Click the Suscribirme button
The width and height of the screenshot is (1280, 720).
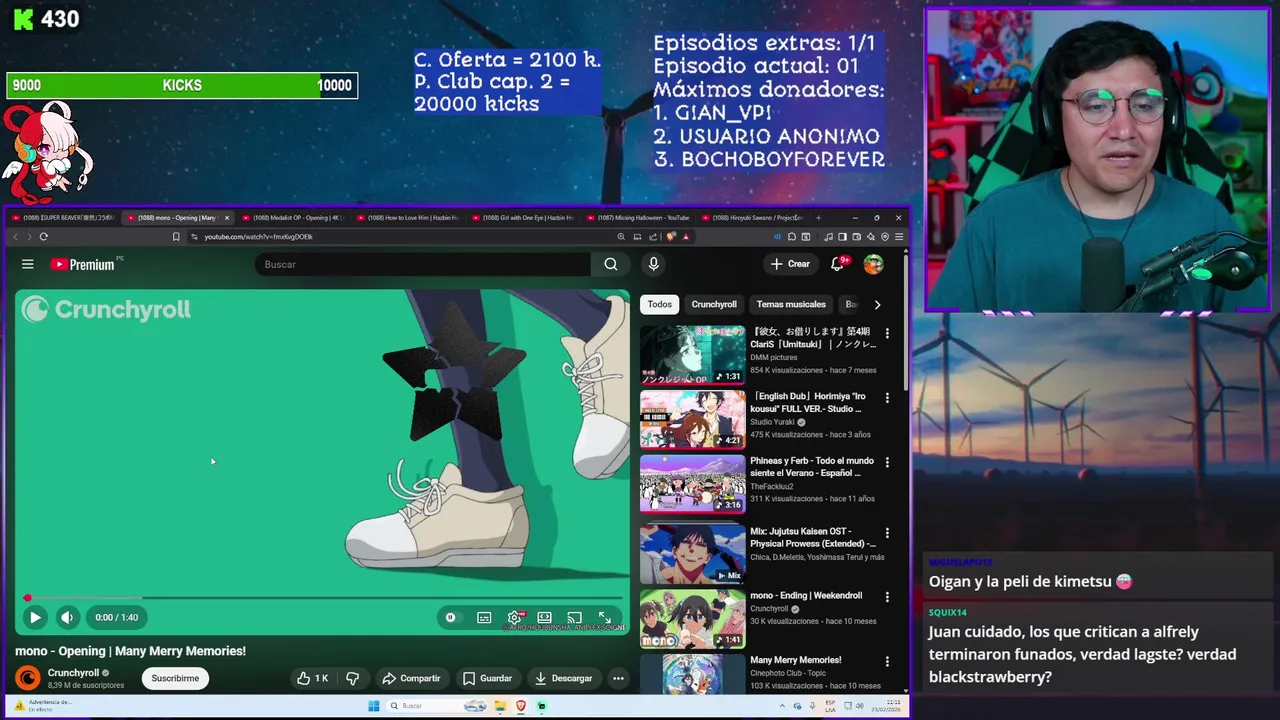[x=175, y=678]
